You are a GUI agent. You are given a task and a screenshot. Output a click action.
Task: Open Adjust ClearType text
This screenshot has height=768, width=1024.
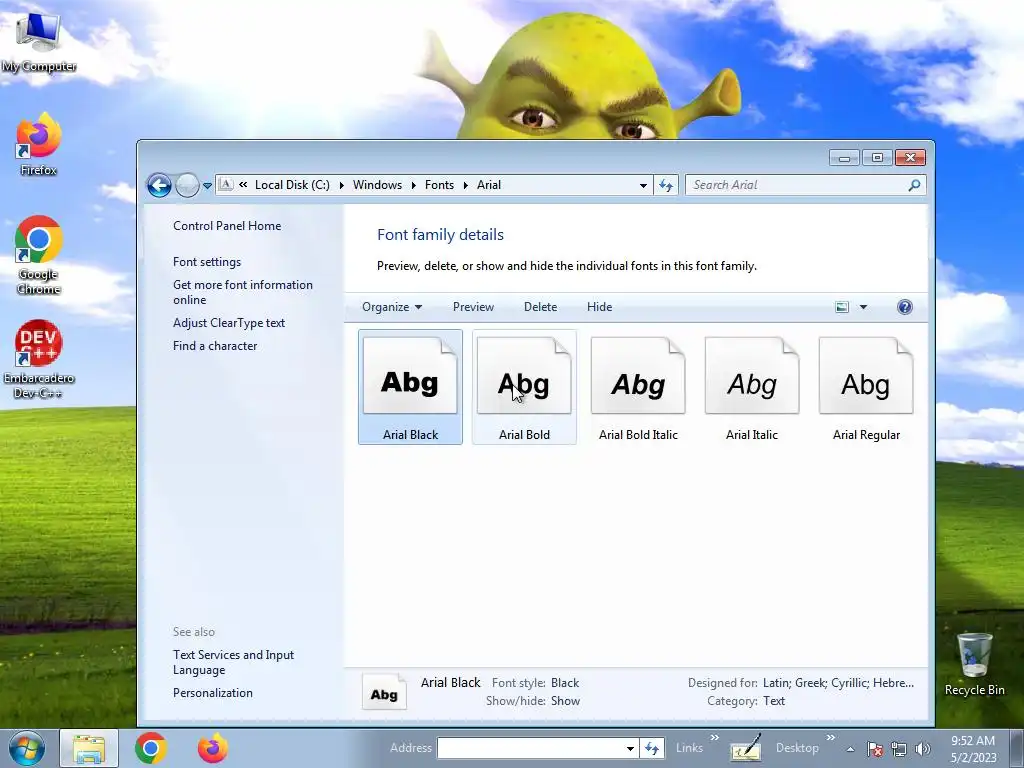[x=229, y=323]
